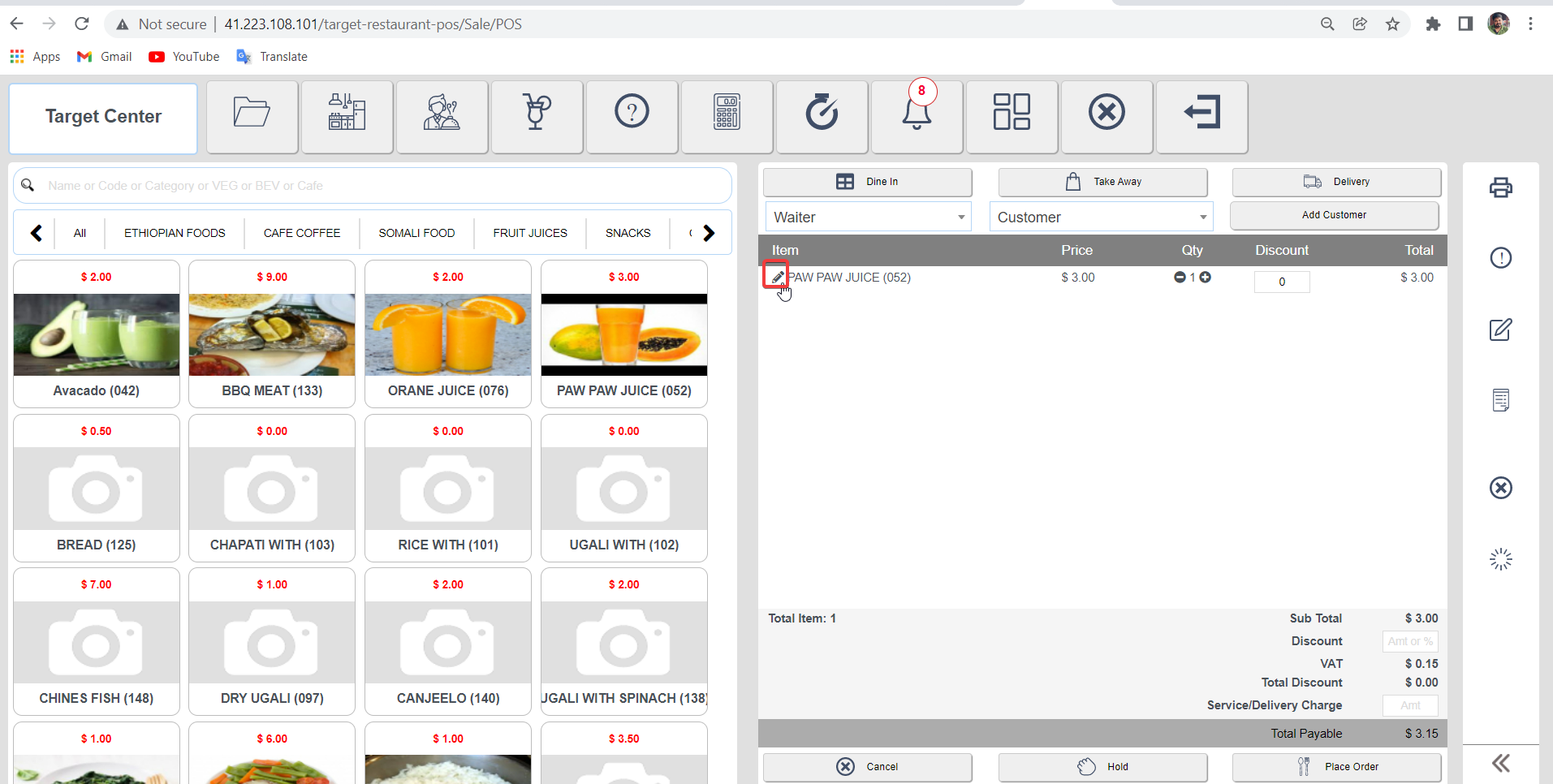The image size is (1553, 784).
Task: Click Add Customer button
Action: point(1334,215)
